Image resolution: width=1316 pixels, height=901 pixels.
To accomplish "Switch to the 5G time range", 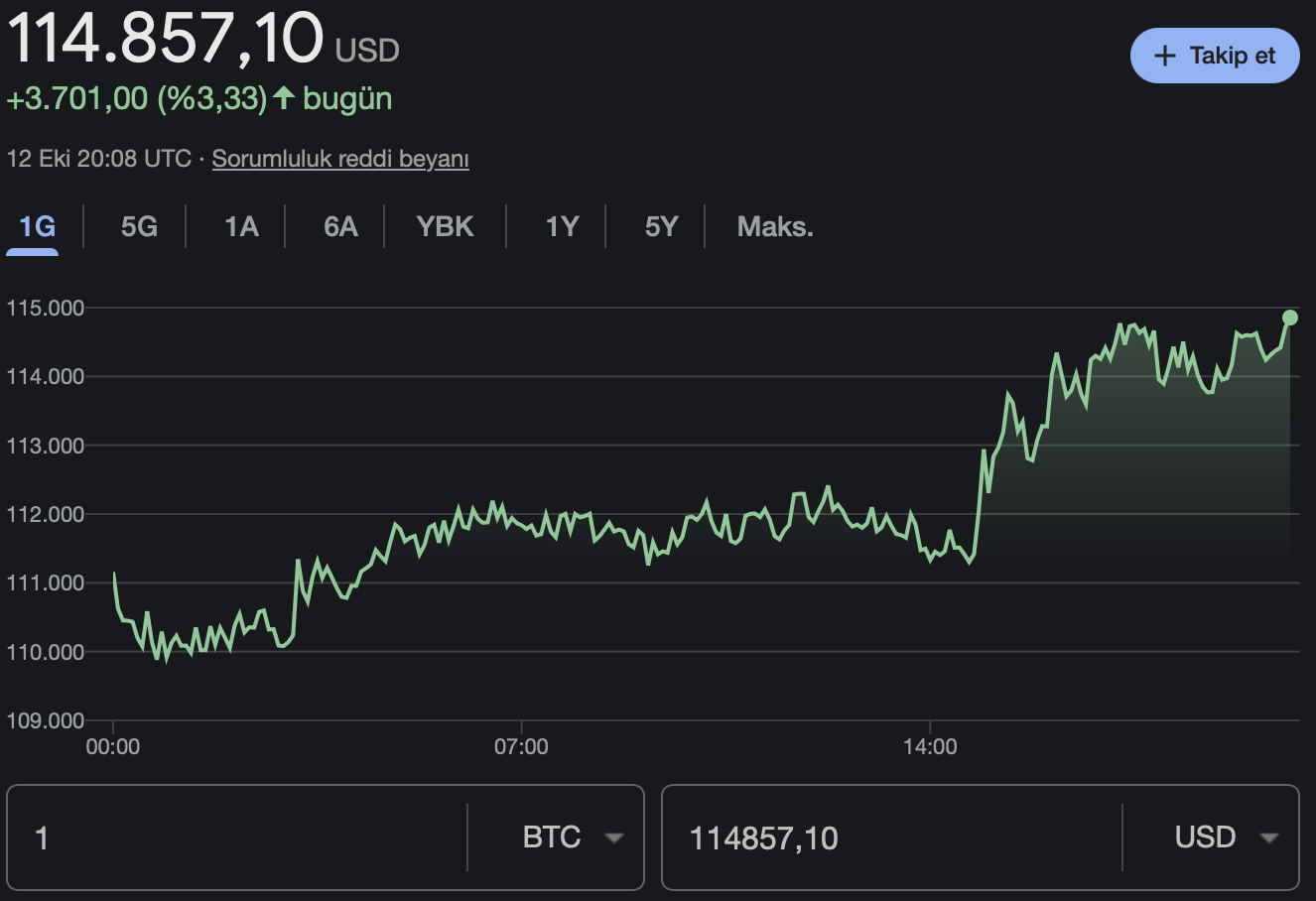I will [139, 227].
